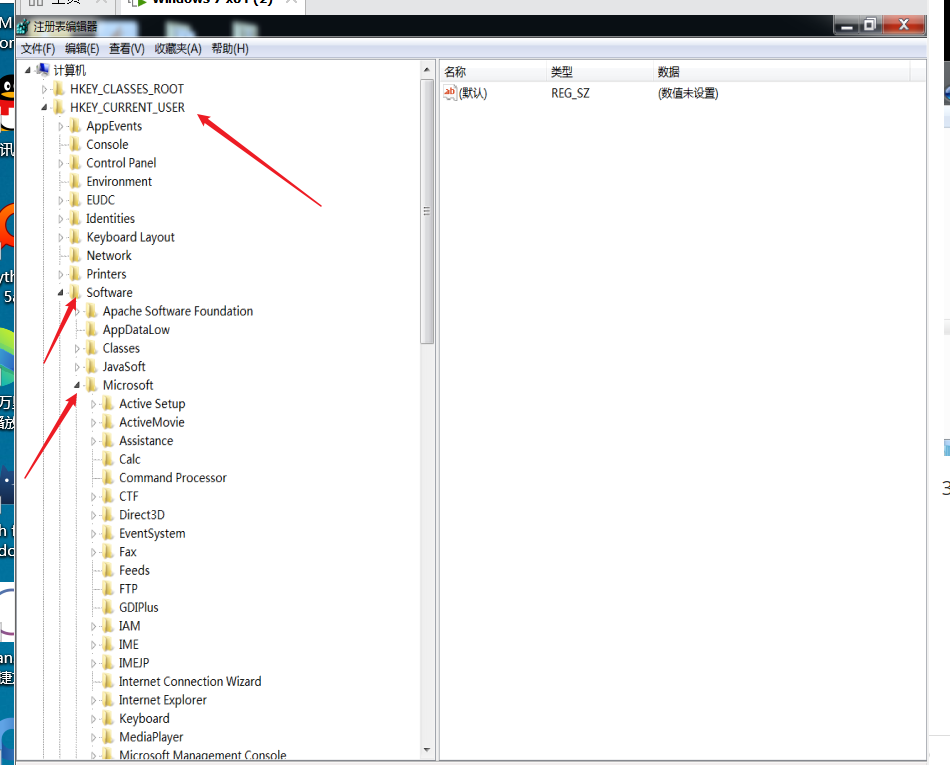Click the computer icon at tree root

coord(42,70)
